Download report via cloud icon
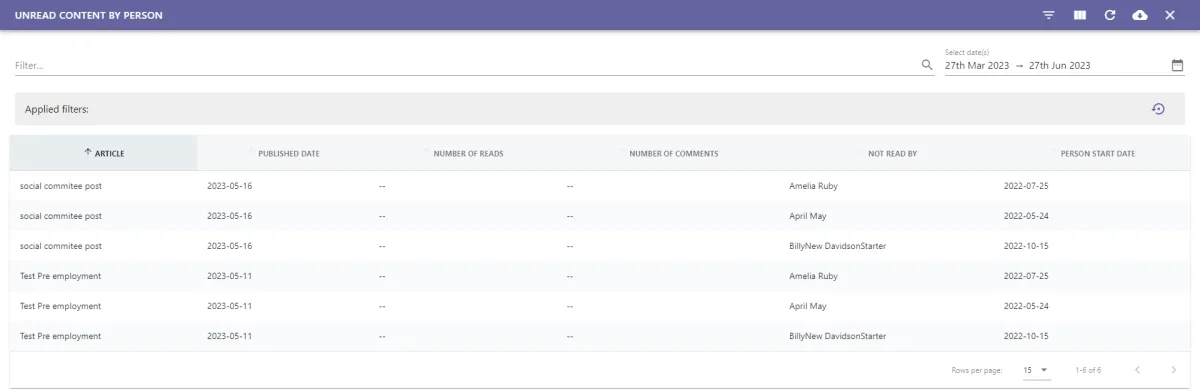Viewport: 1200px width, 391px height. pyautogui.click(x=1139, y=15)
